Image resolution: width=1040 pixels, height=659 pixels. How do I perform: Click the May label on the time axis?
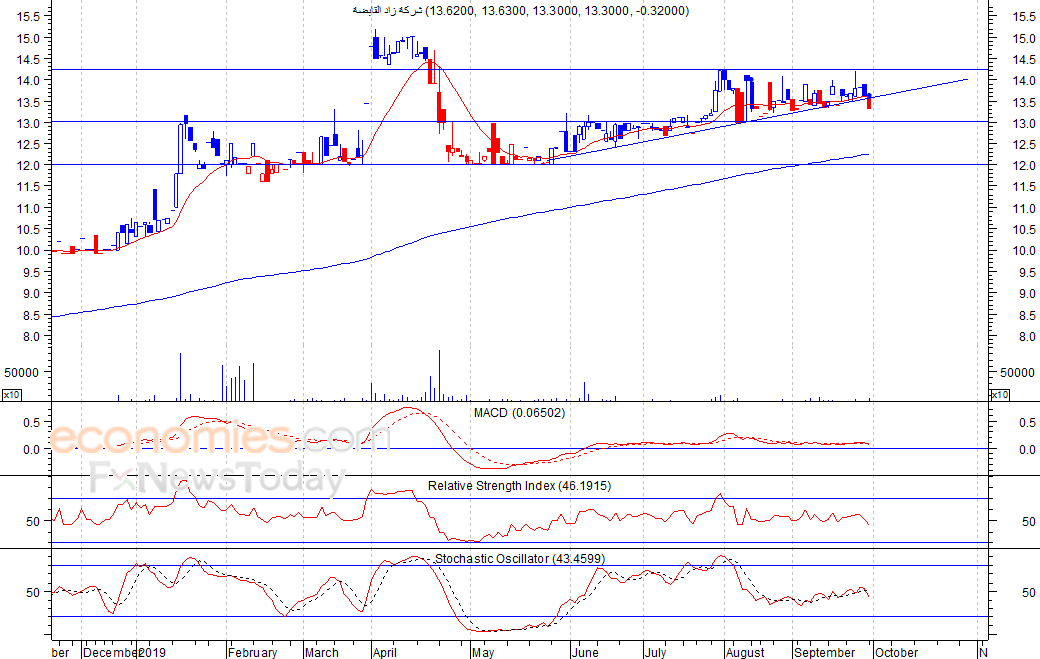coord(484,652)
